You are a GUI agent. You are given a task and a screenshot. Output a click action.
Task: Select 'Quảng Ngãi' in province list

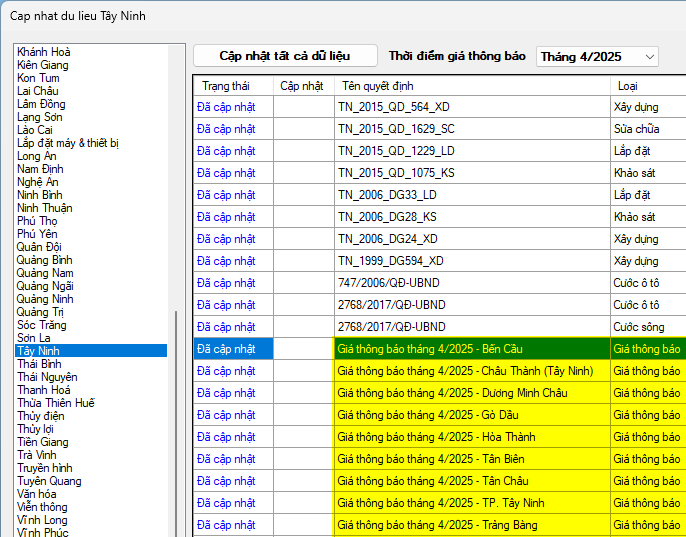[91, 286]
